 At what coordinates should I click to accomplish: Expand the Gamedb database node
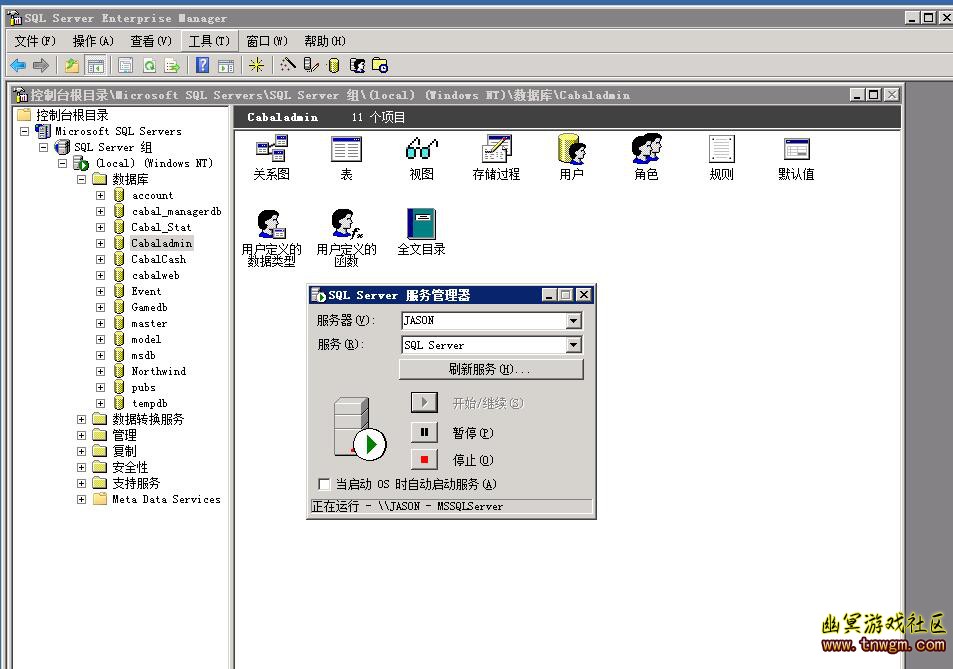coord(100,307)
